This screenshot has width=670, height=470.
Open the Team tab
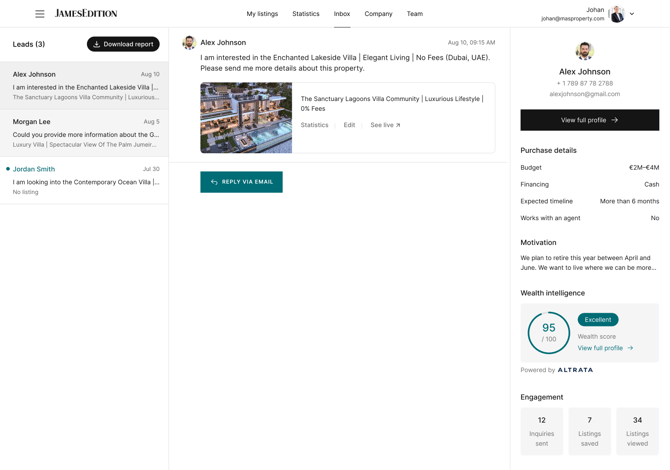pyautogui.click(x=414, y=14)
